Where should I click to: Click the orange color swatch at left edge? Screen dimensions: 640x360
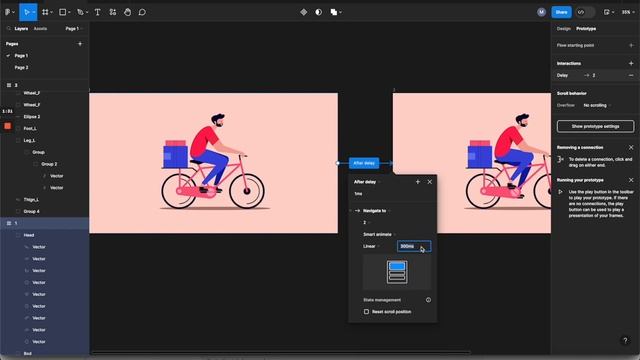coord(7,126)
